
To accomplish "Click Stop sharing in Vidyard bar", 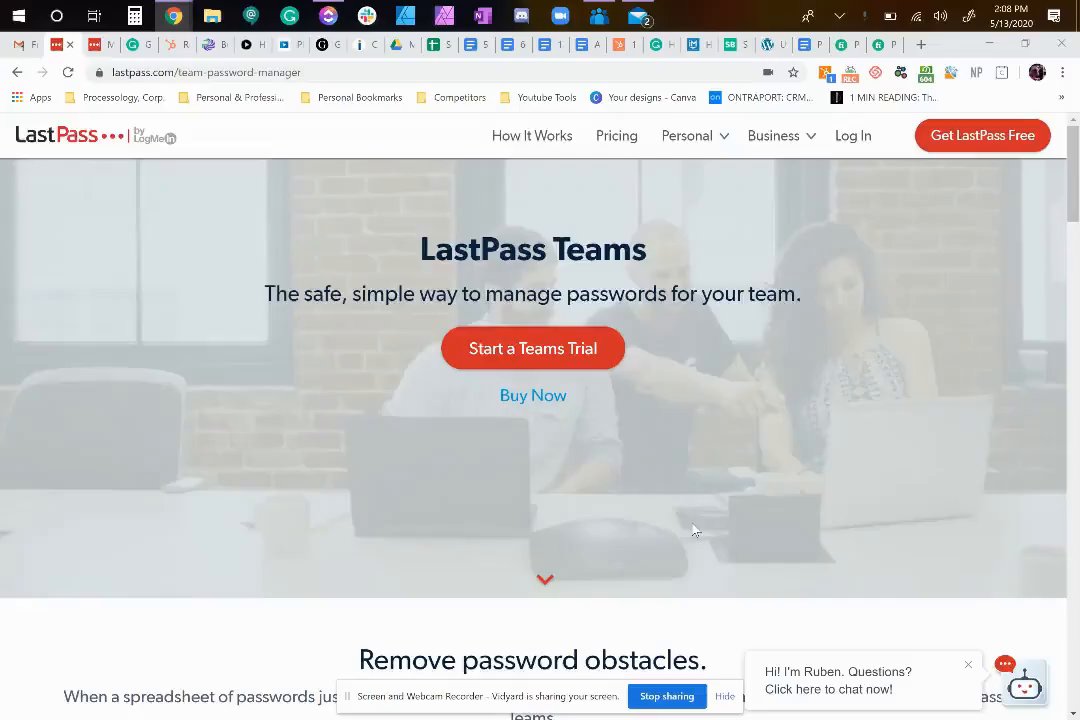I will point(667,697).
